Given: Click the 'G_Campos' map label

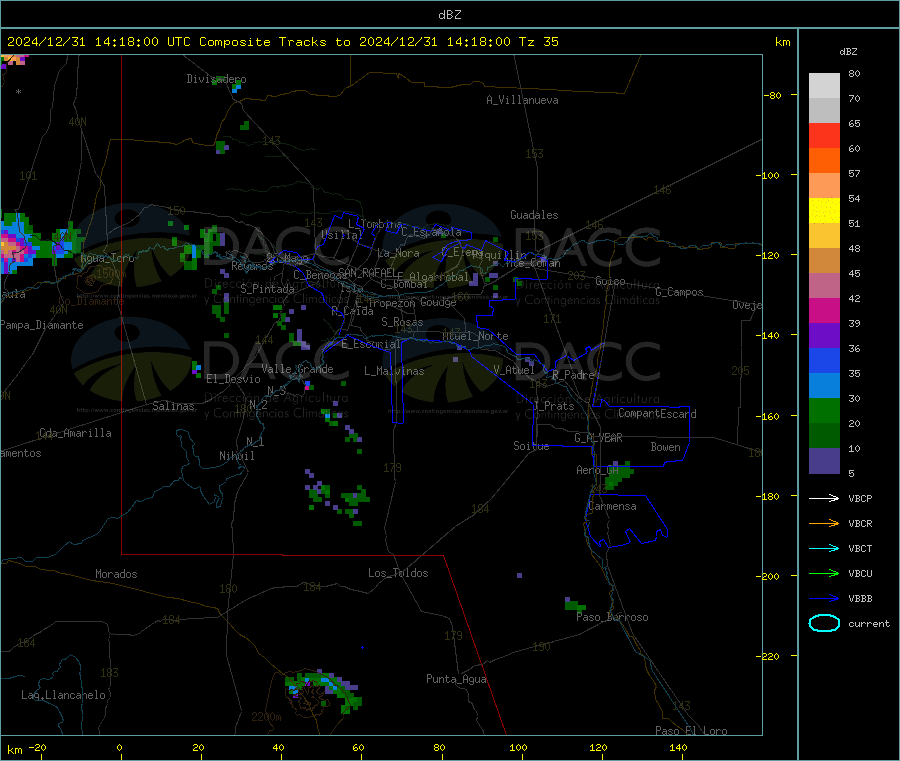Looking at the screenshot, I should click(x=679, y=292).
